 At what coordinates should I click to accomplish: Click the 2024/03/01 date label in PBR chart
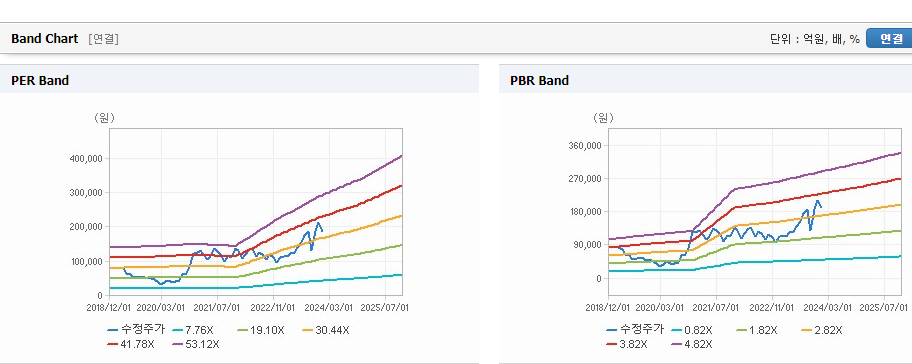829,307
